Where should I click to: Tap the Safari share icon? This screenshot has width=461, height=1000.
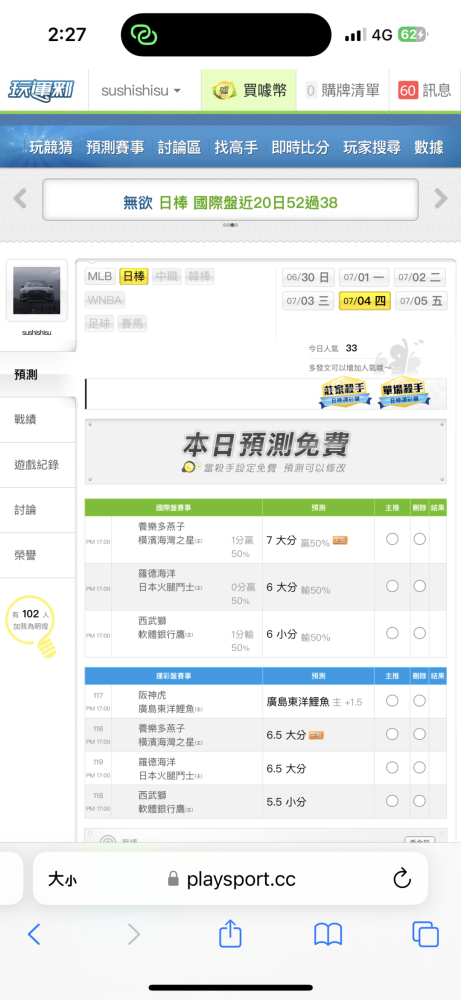coord(230,935)
